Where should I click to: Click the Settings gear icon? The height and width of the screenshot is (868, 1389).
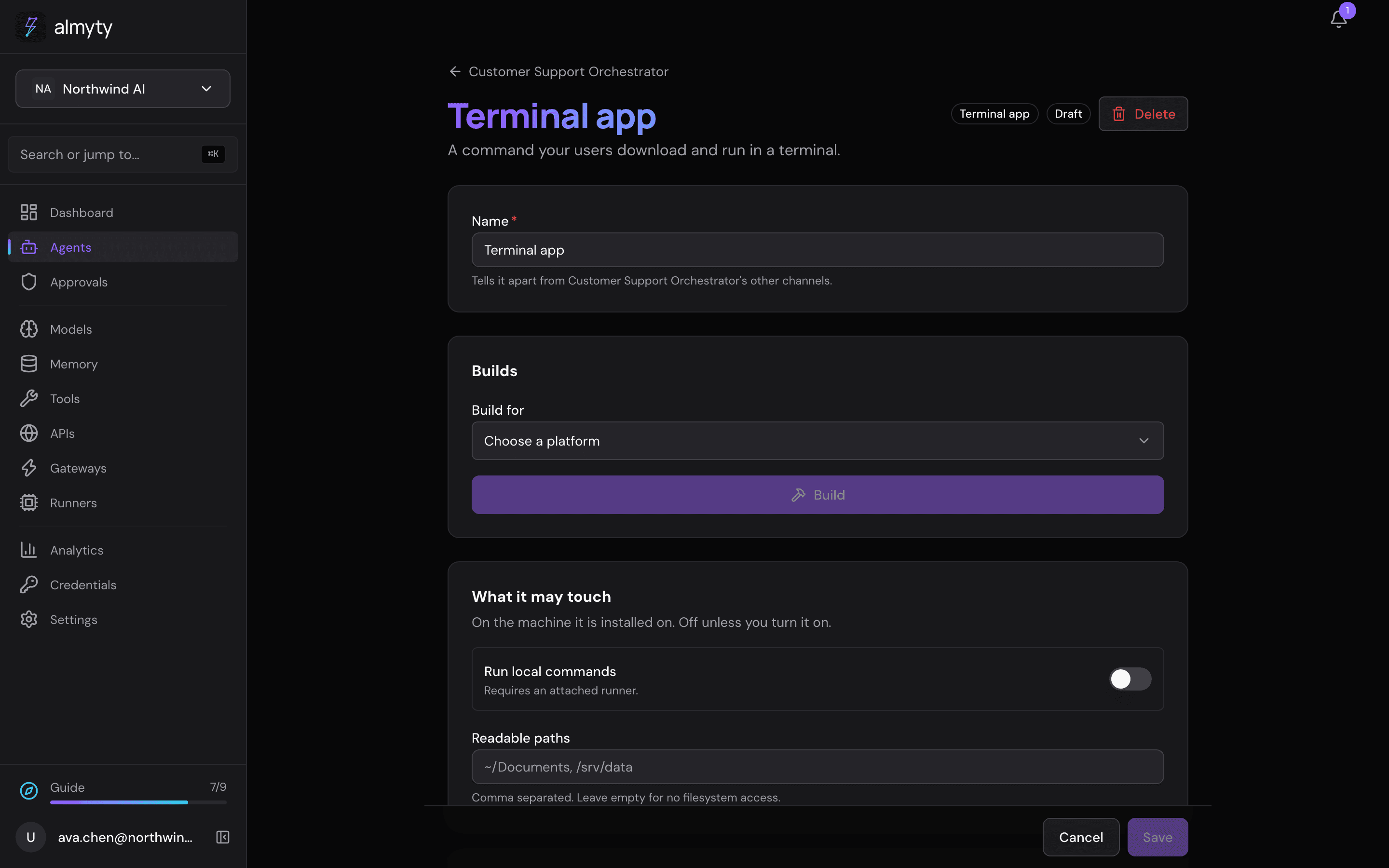pyautogui.click(x=29, y=620)
